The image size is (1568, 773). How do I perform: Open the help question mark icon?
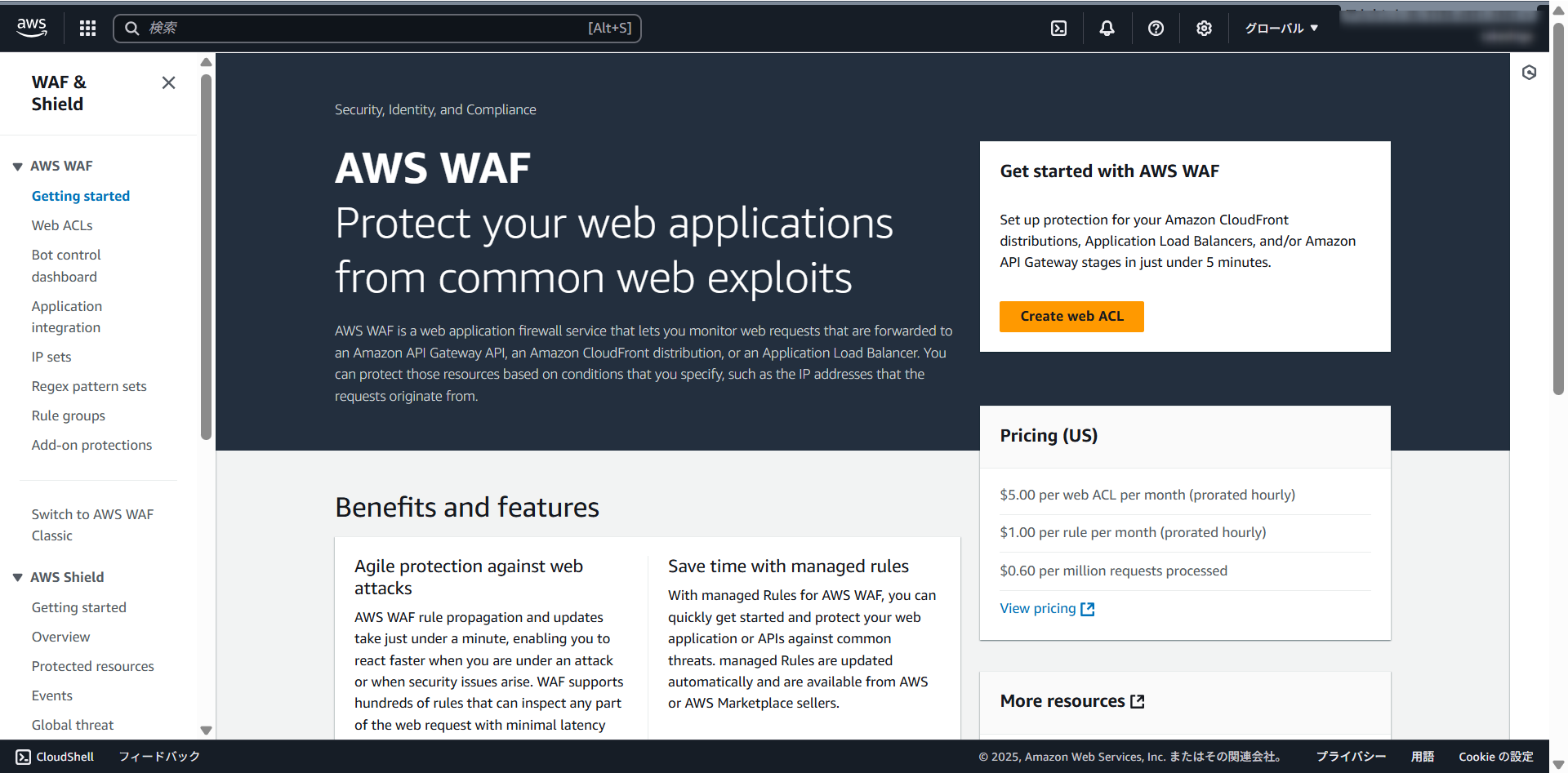(x=1156, y=29)
